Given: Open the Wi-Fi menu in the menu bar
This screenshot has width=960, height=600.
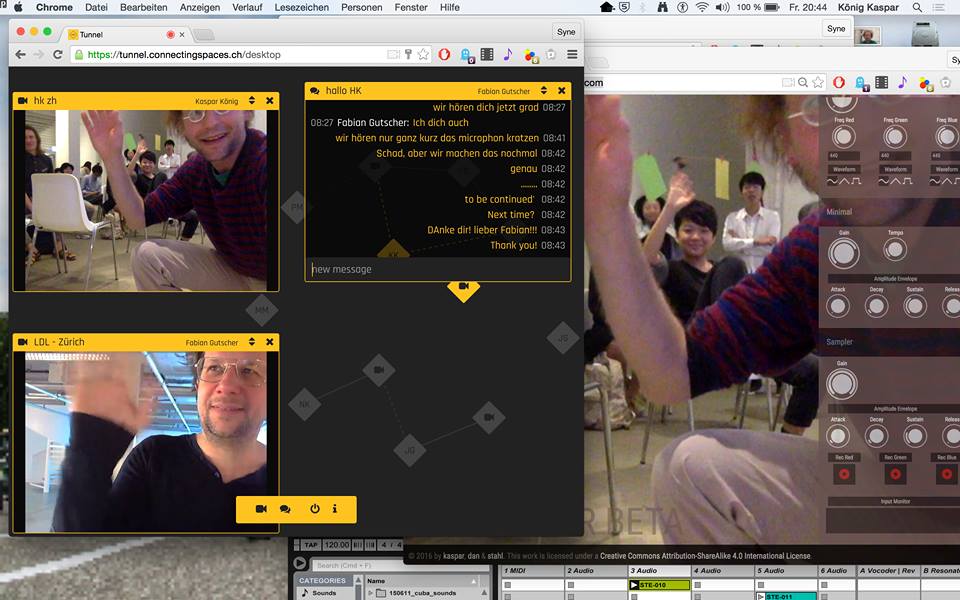Looking at the screenshot, I should click(x=702, y=7).
